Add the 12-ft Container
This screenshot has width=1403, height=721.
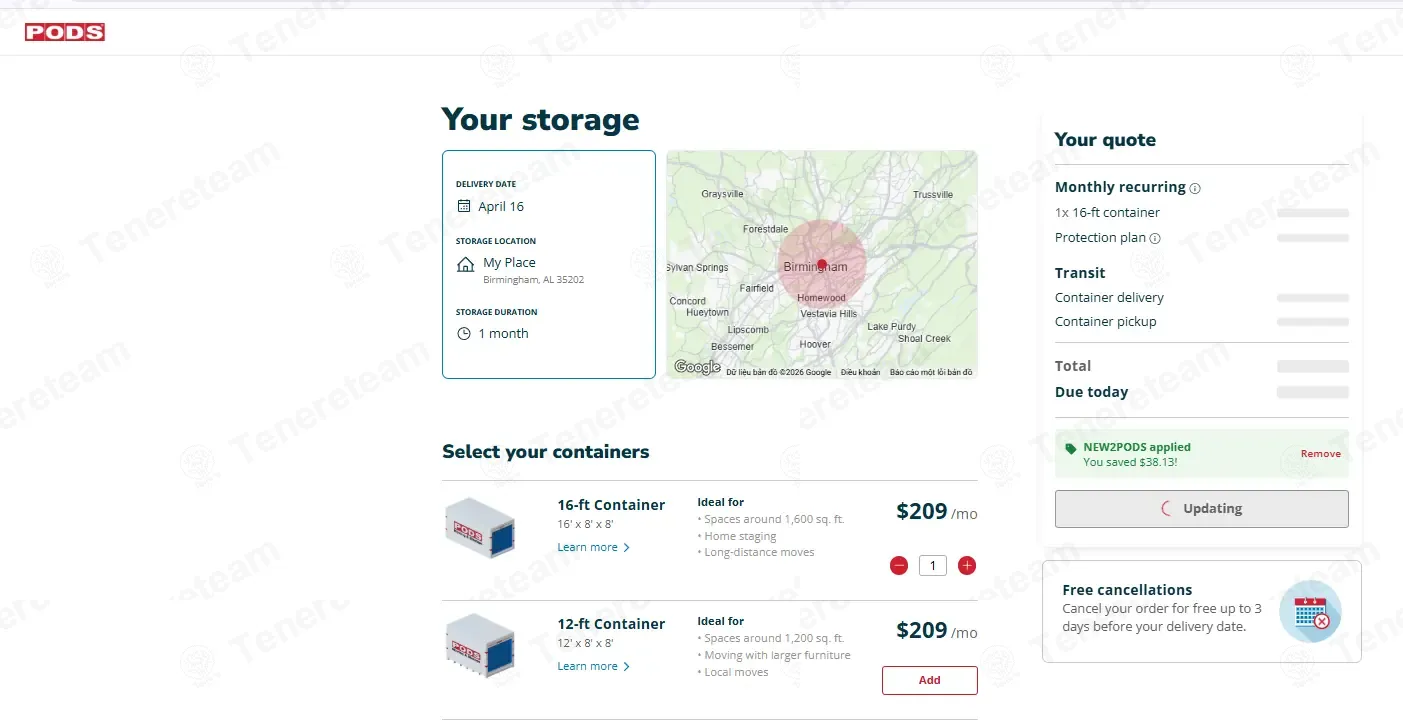point(930,680)
